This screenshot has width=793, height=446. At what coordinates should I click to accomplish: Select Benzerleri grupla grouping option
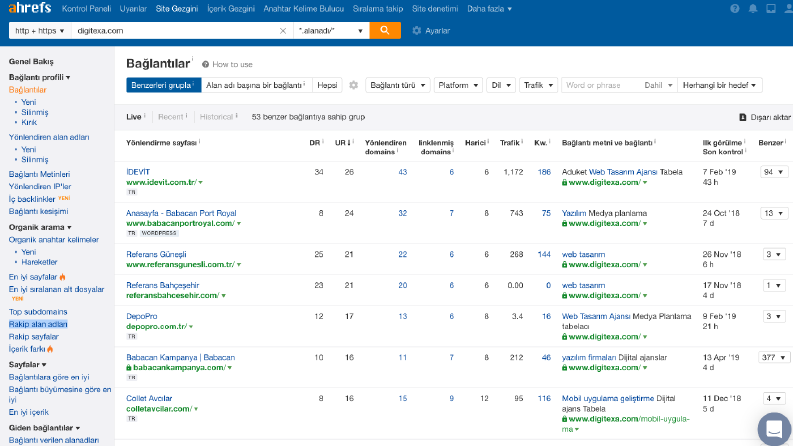[164, 85]
